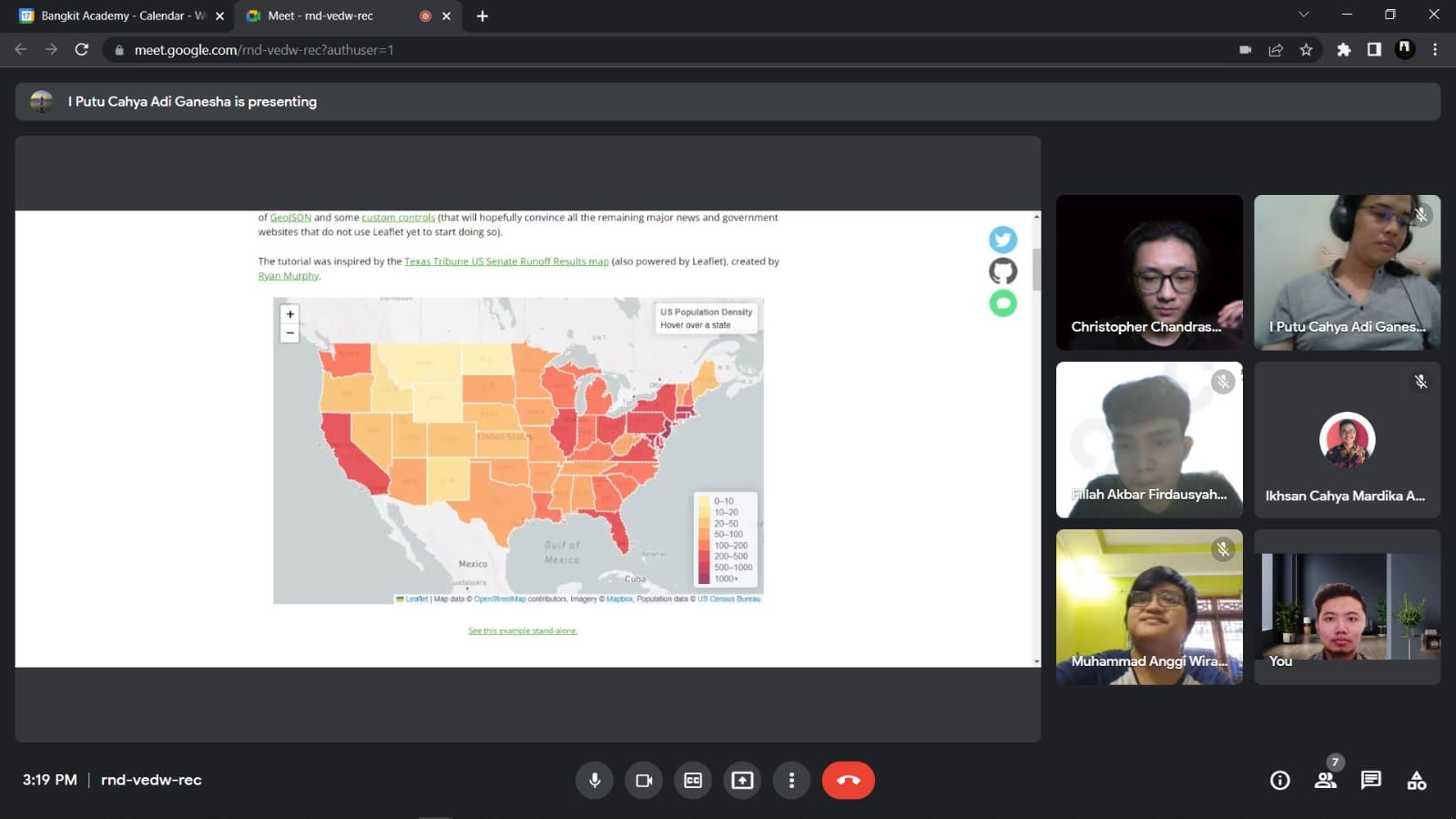This screenshot has width=1456, height=819.
Task: Leave call with red hang-up button
Action: 848,781
